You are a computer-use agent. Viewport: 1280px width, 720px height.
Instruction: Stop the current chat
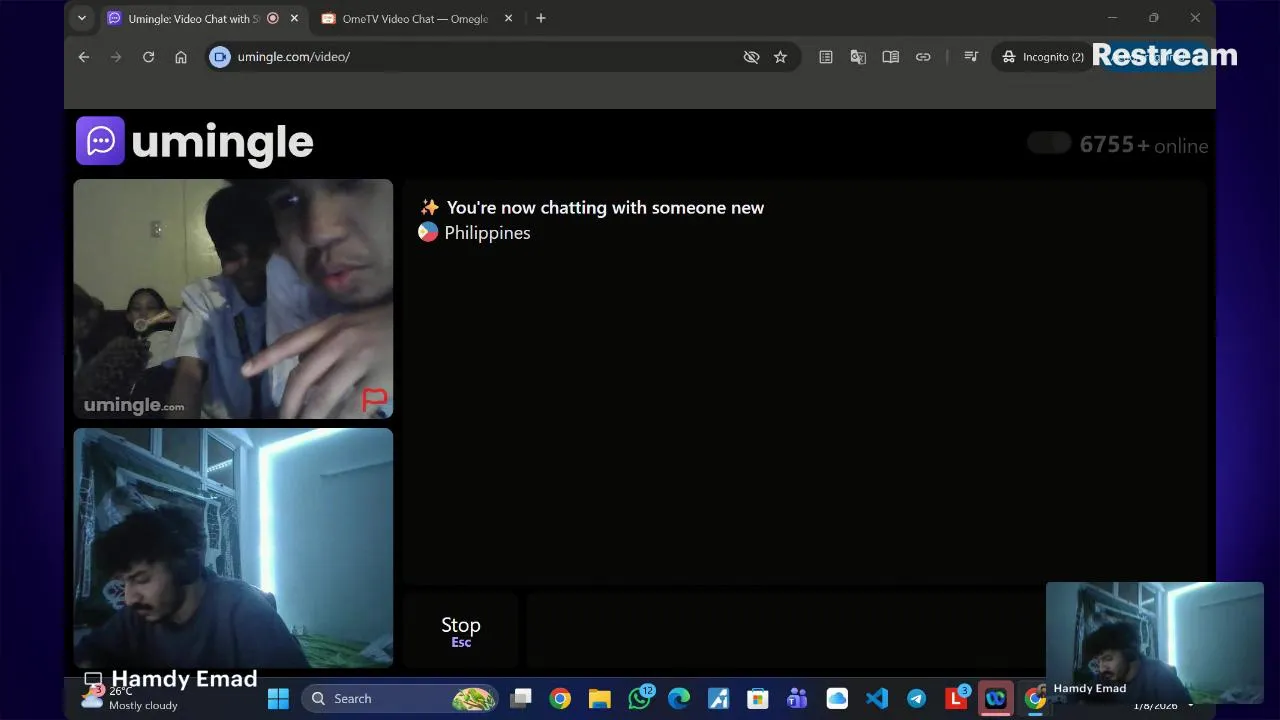pyautogui.click(x=461, y=631)
